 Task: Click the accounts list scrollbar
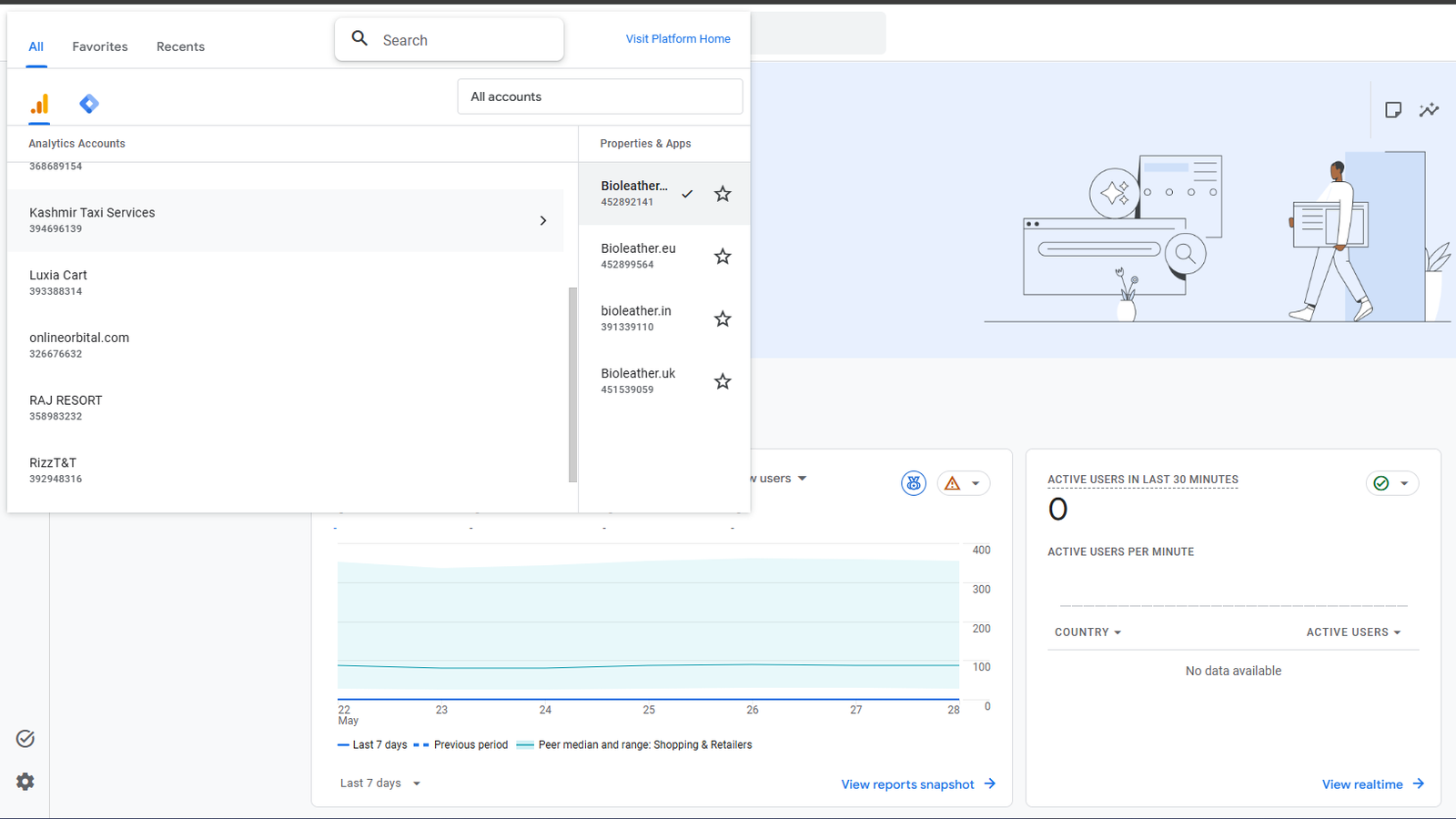573,385
